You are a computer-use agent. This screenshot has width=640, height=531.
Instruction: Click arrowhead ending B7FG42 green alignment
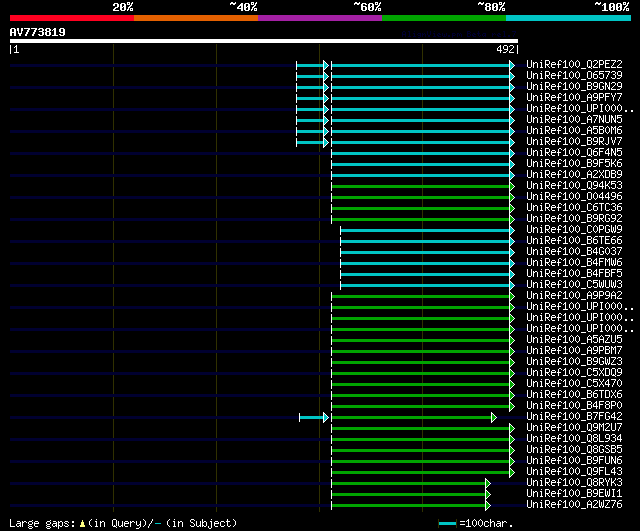pos(494,418)
